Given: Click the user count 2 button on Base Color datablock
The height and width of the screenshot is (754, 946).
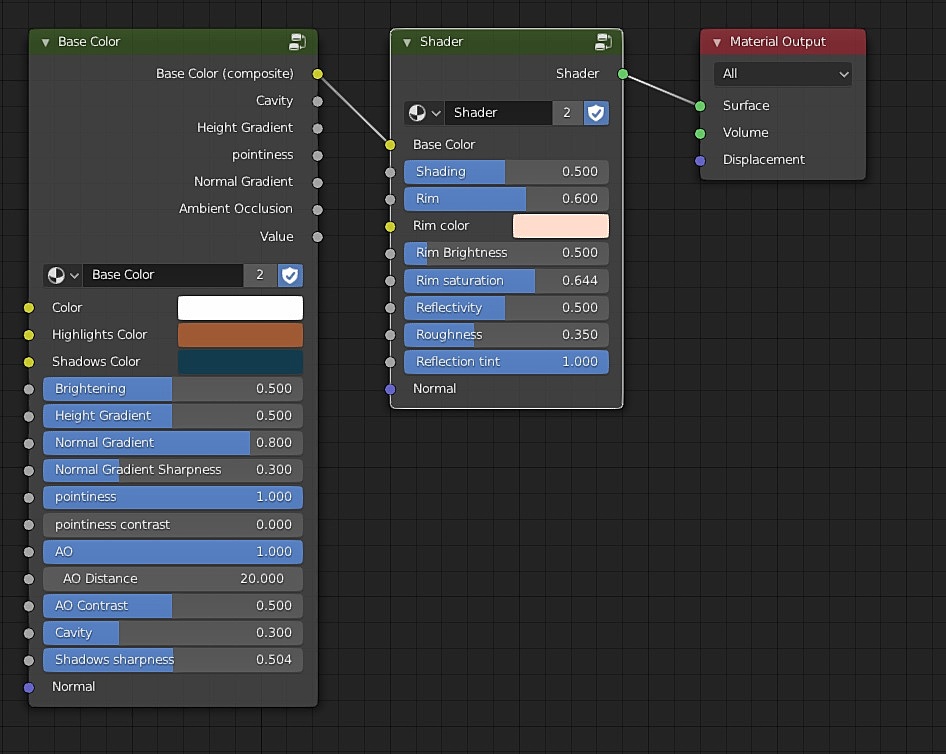Looking at the screenshot, I should (260, 275).
